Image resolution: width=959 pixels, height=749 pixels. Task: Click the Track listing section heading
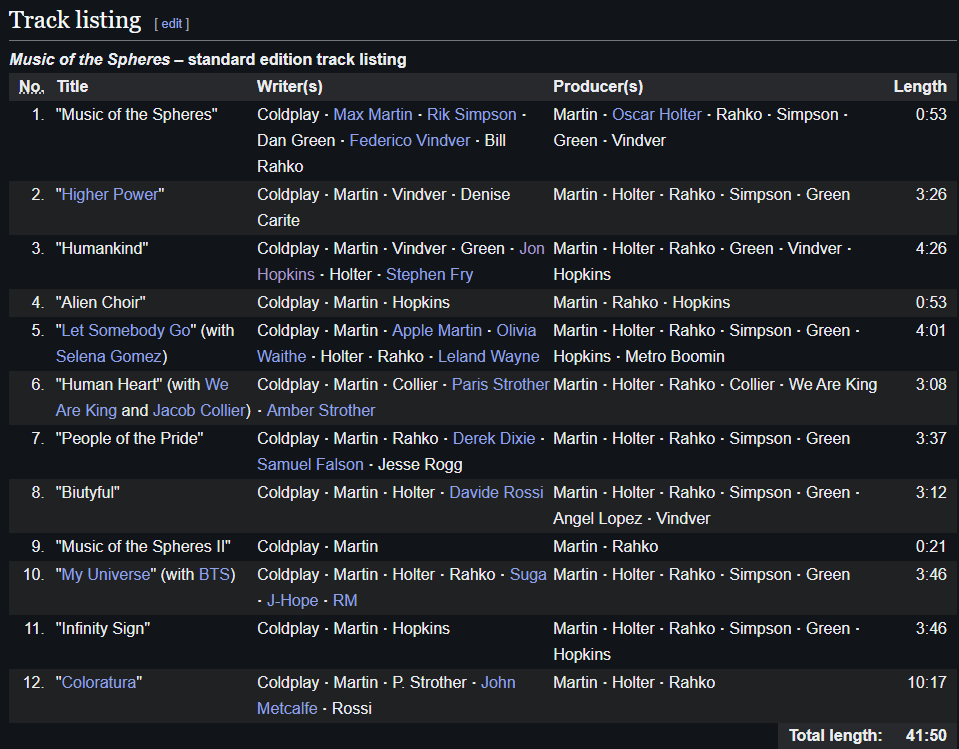pos(75,20)
